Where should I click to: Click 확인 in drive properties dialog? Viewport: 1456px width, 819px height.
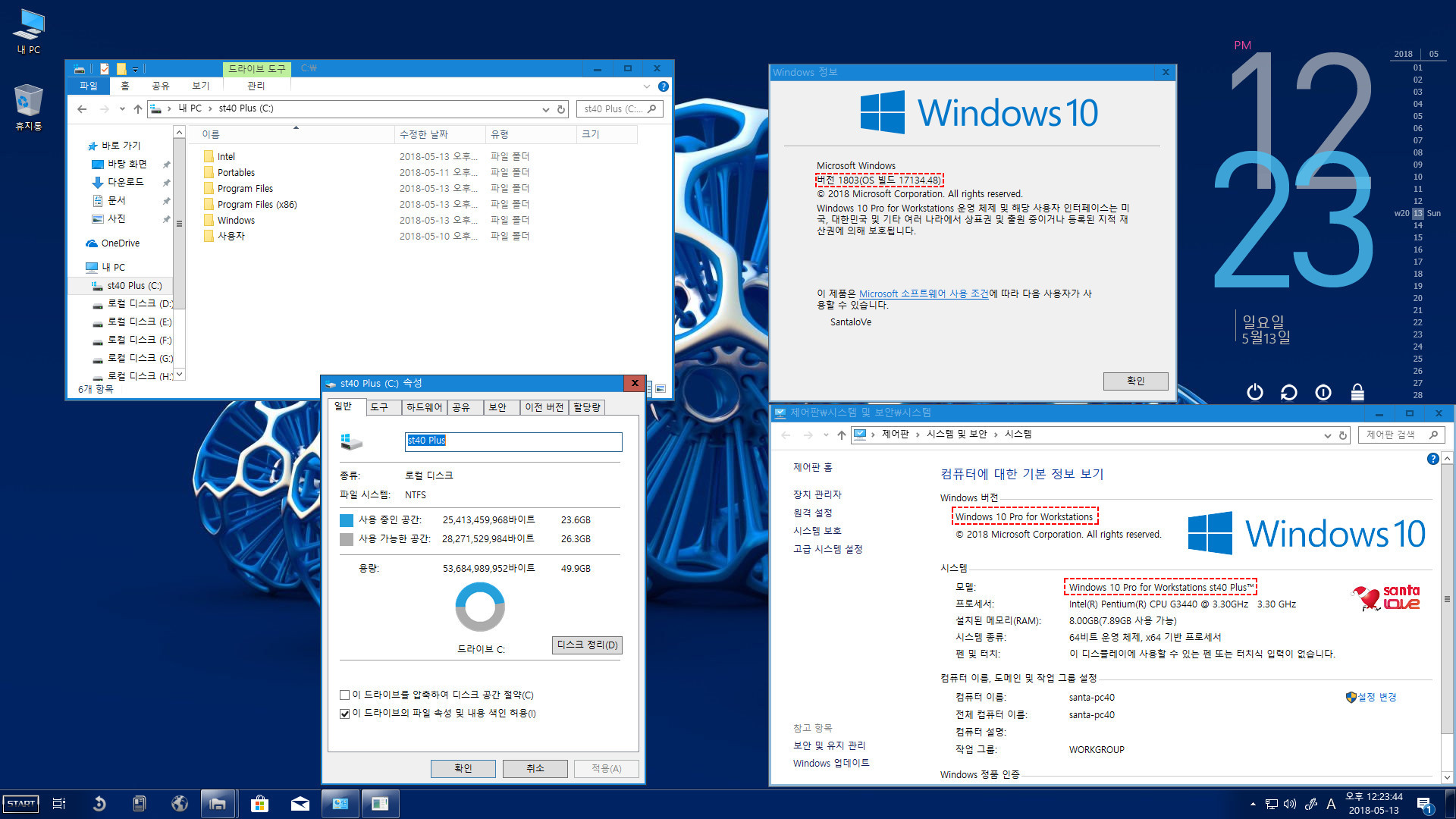pyautogui.click(x=463, y=769)
